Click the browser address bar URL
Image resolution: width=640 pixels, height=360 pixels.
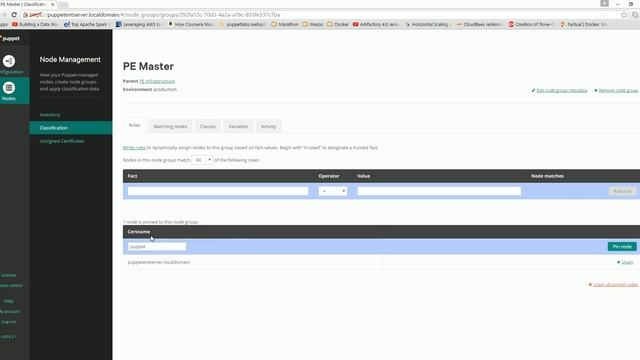tap(163, 15)
